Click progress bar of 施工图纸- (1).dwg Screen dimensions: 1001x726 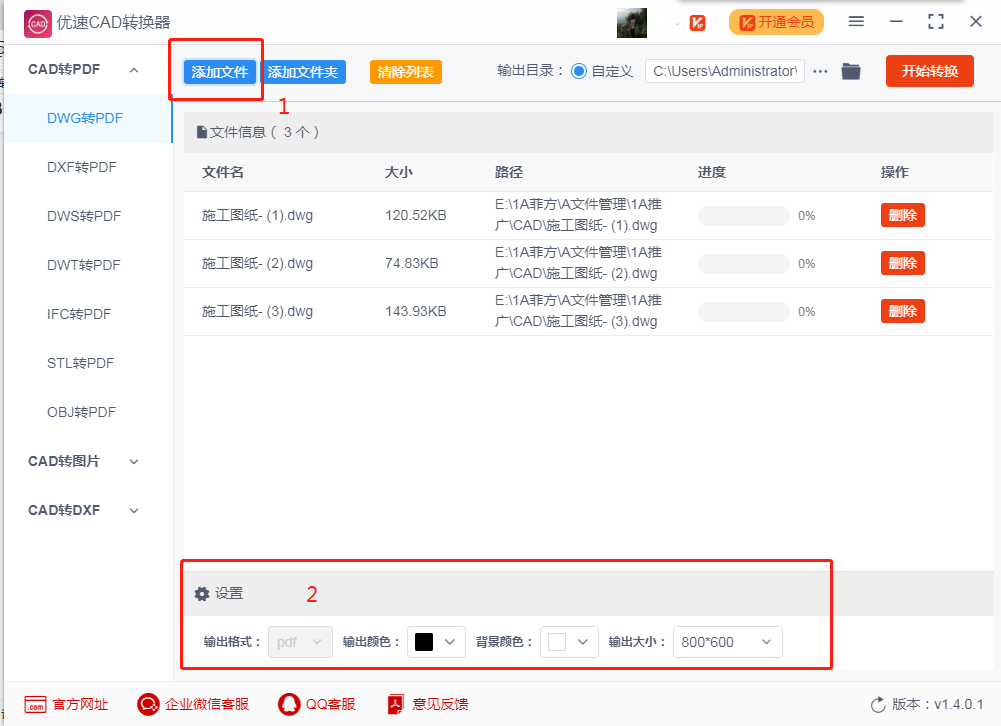pyautogui.click(x=743, y=216)
